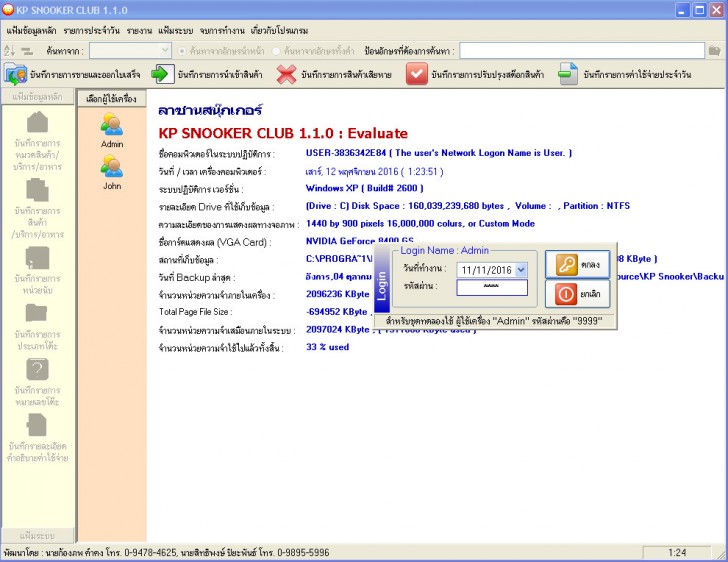Image resolution: width=728 pixels, height=562 pixels.
Task: Click the red KP SNOOKER CLUB 1.1.0 : Evaluate heading
Action: coord(283,133)
